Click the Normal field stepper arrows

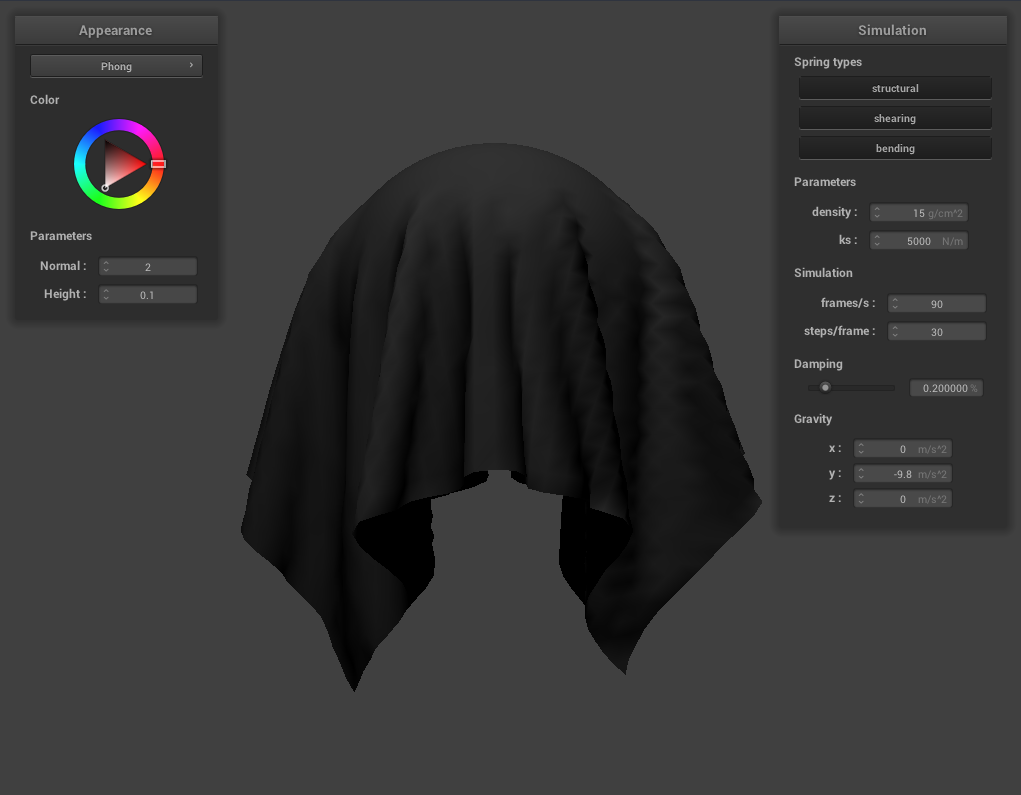click(106, 267)
